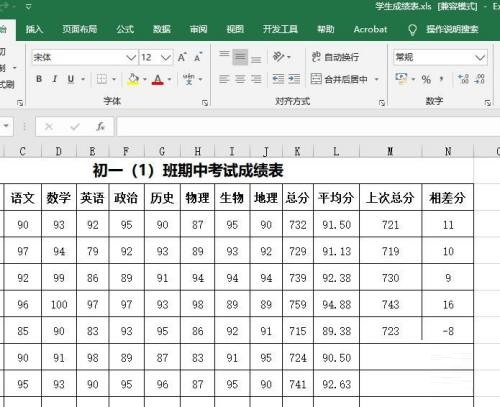Open the 帮助 tab
This screenshot has height=407, width=500.
coord(325,29)
